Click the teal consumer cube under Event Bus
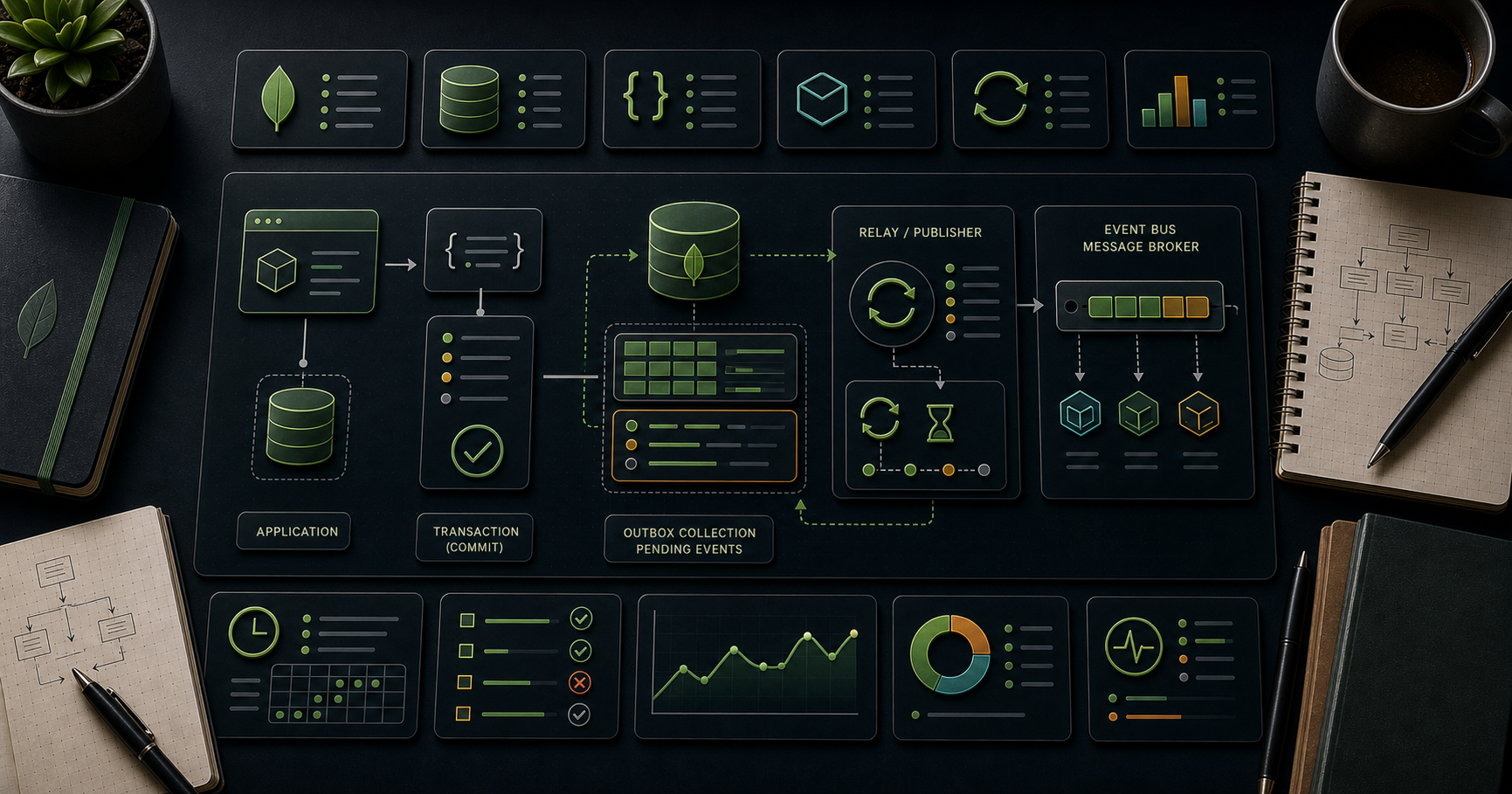Viewport: 1512px width, 794px height. point(1080,413)
